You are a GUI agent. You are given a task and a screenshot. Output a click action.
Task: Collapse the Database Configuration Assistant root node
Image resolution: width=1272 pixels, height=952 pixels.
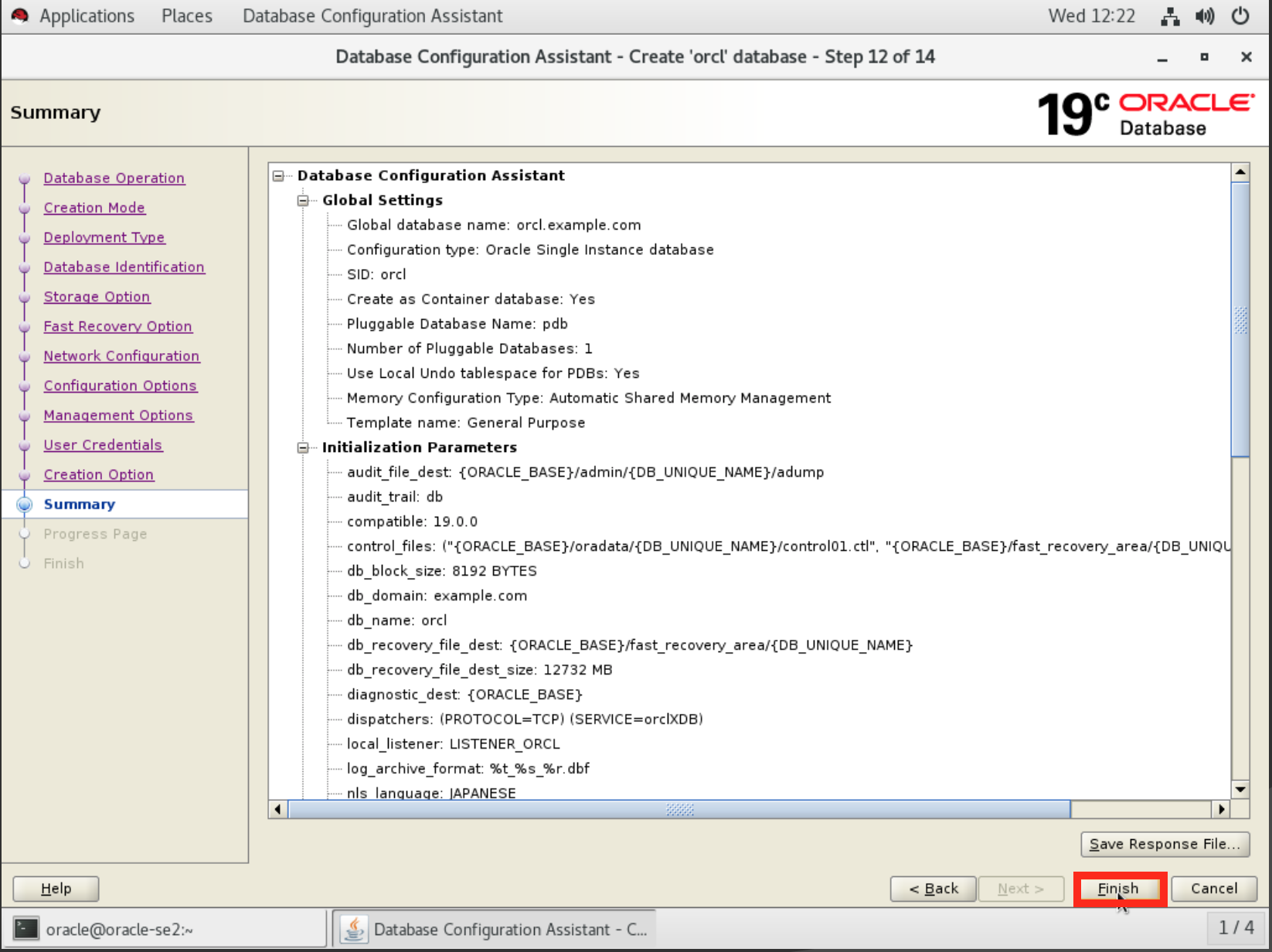(278, 176)
